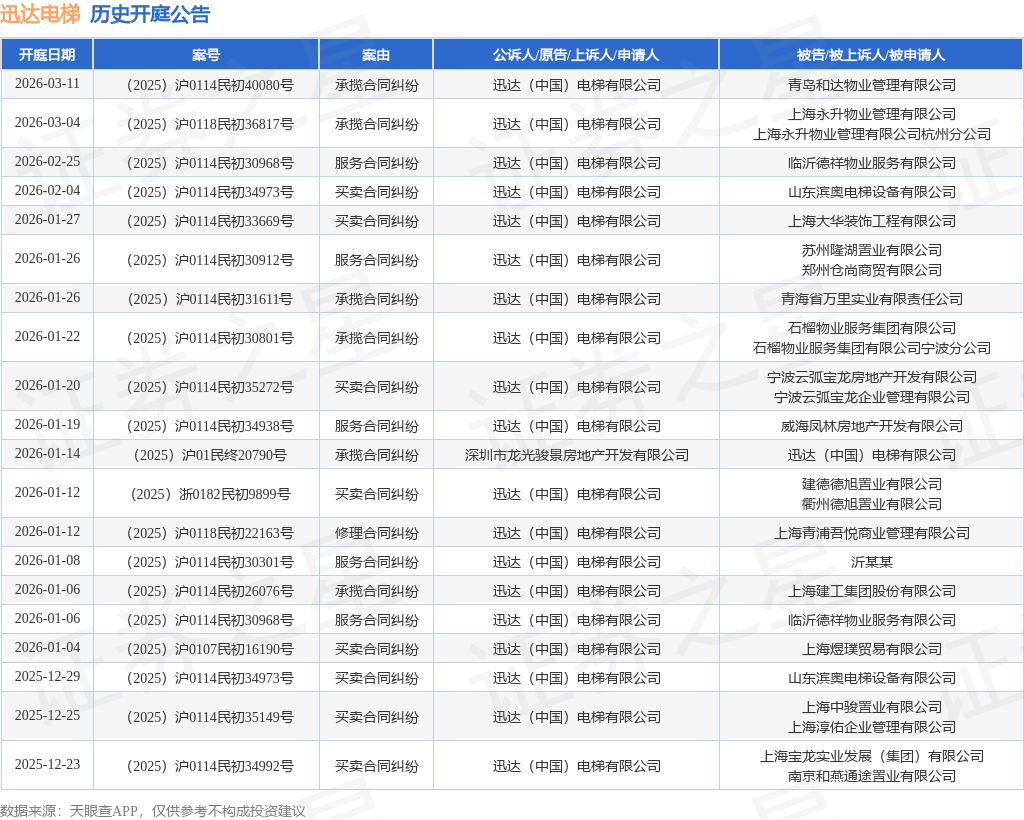
Task: Click the date 2026-01-27
Action: coord(47,219)
